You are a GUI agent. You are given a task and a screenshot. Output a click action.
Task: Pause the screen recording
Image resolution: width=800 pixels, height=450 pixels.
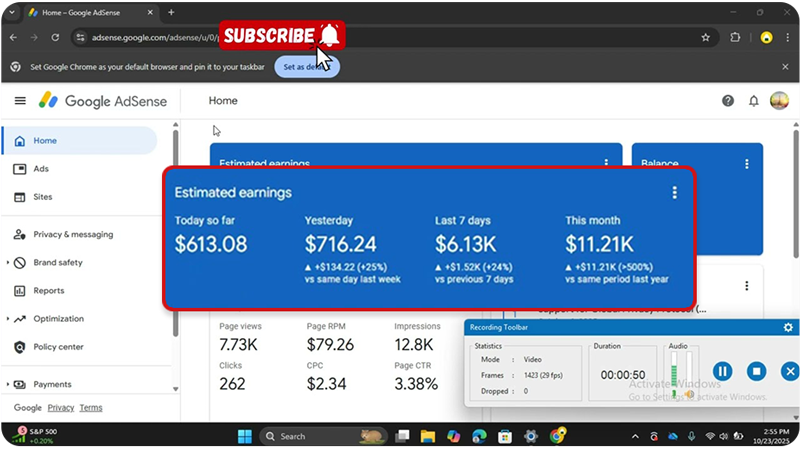(723, 371)
